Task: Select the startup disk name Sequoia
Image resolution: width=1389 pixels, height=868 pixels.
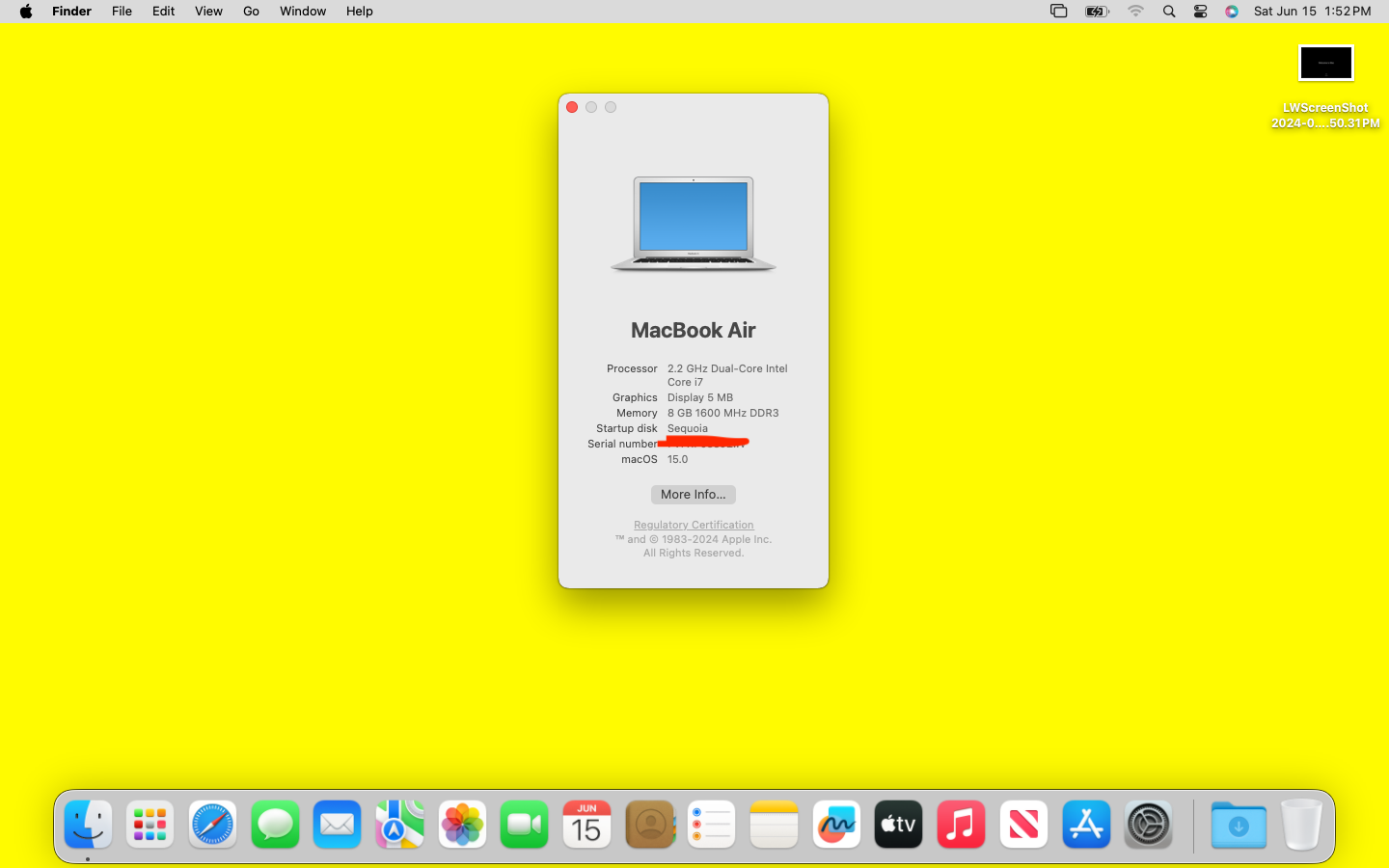Action: click(x=688, y=428)
